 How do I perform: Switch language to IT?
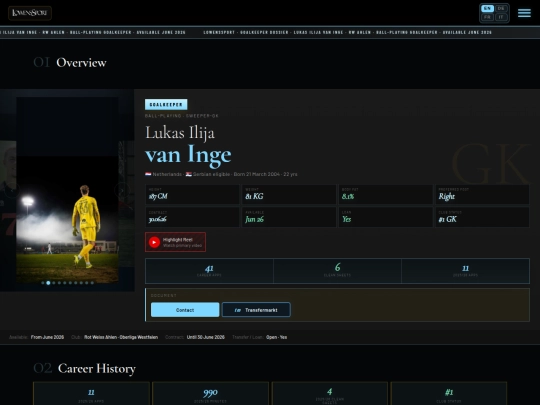(501, 17)
